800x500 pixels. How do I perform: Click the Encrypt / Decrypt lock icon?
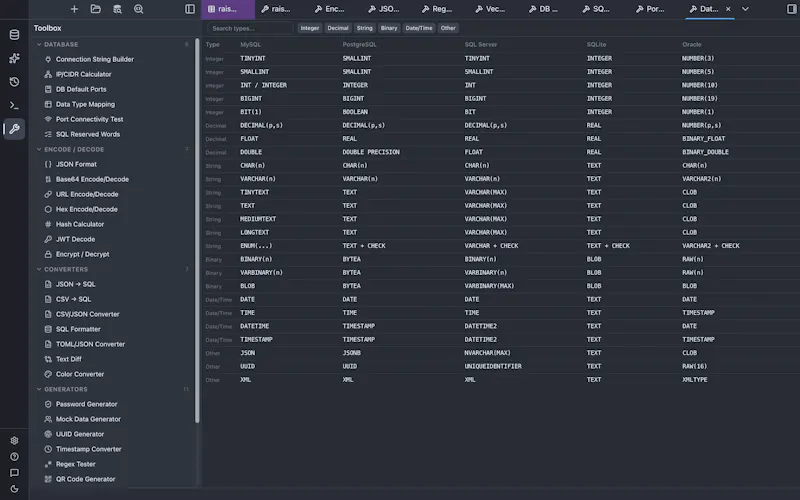(x=48, y=254)
